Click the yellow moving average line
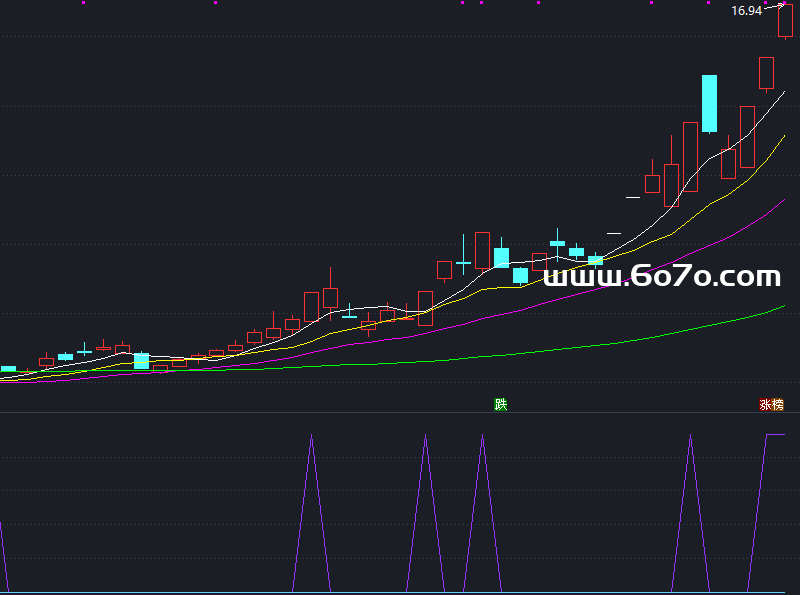 coord(700,211)
